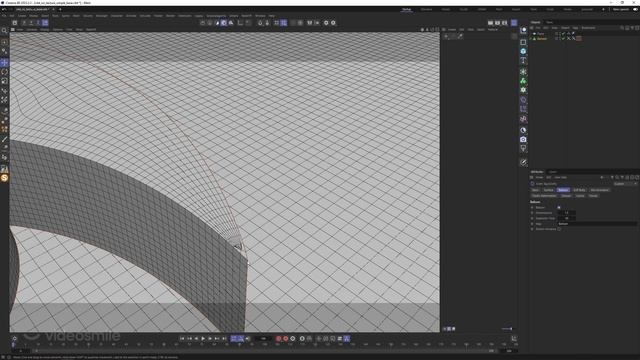Viewport: 640px width, 360px height.
Task: Open the Soft Body tab in attributes
Action: (579, 190)
